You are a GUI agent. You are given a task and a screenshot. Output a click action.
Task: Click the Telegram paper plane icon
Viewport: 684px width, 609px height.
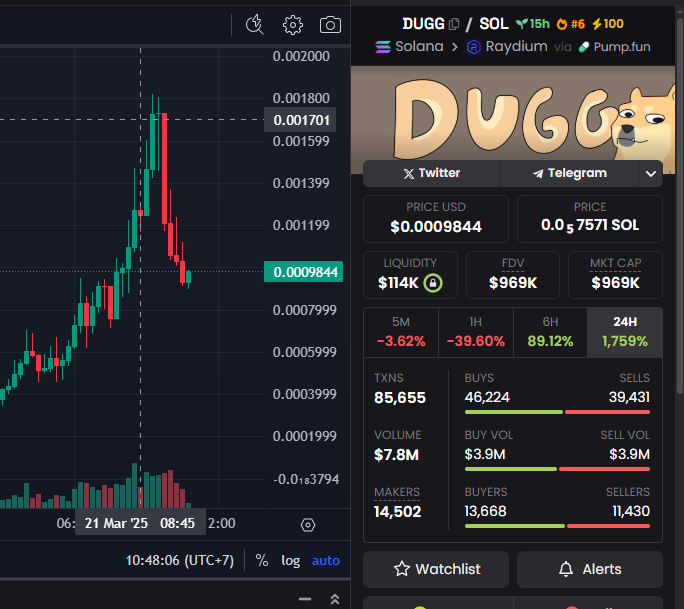click(x=538, y=174)
